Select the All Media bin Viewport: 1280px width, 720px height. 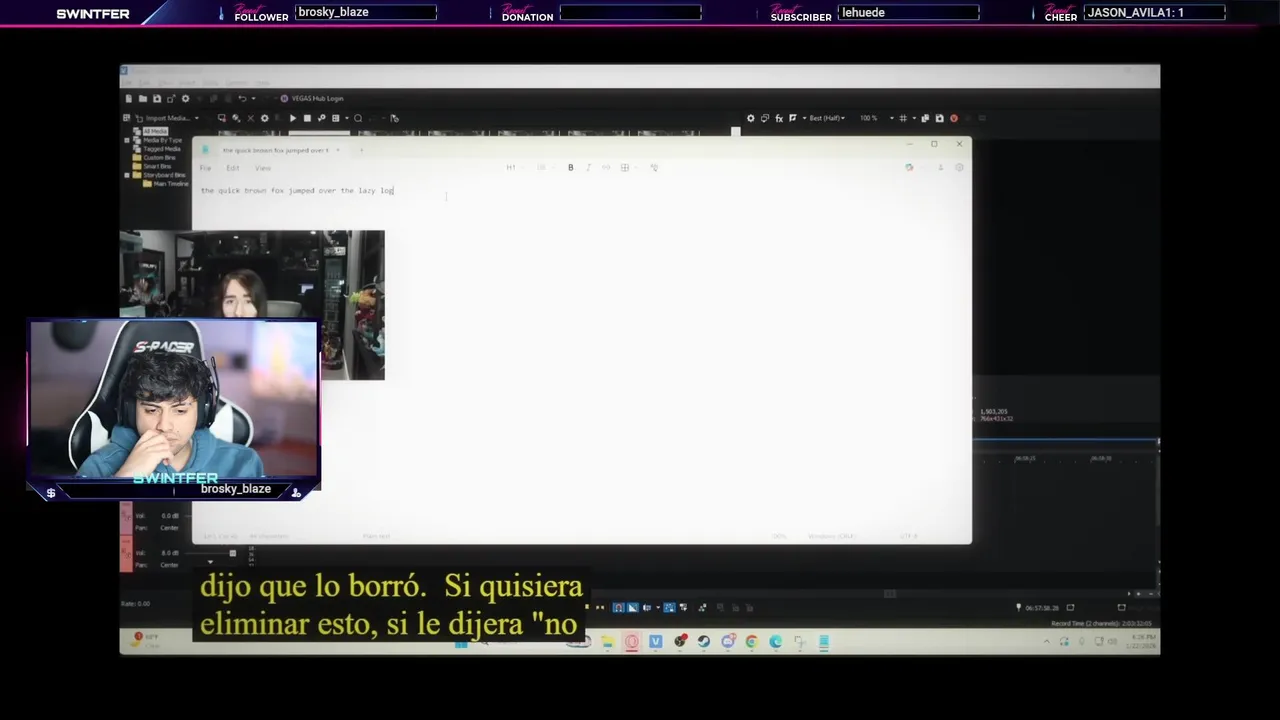(155, 131)
